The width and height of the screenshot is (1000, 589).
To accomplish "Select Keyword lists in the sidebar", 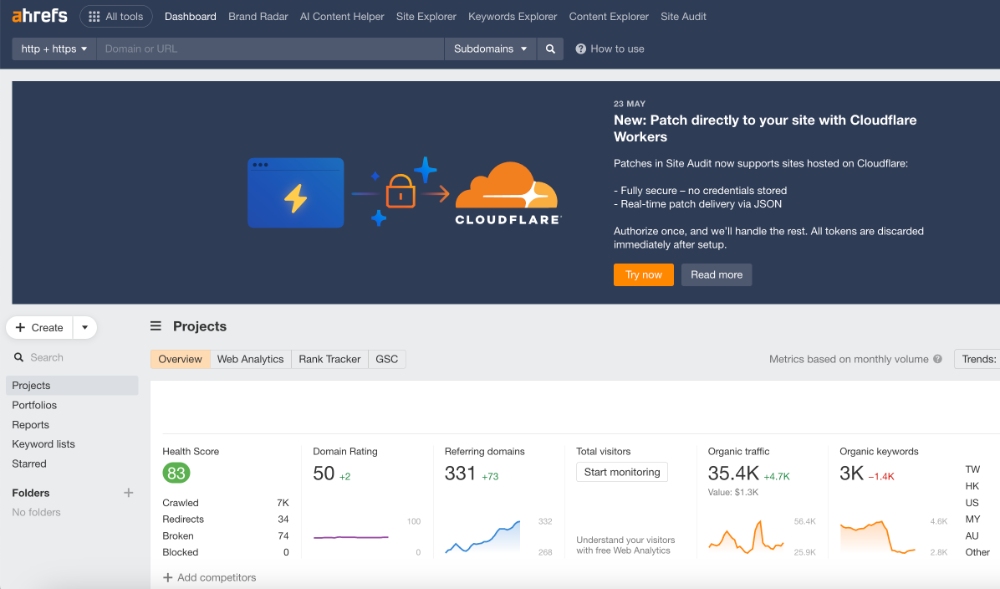I will click(43, 444).
